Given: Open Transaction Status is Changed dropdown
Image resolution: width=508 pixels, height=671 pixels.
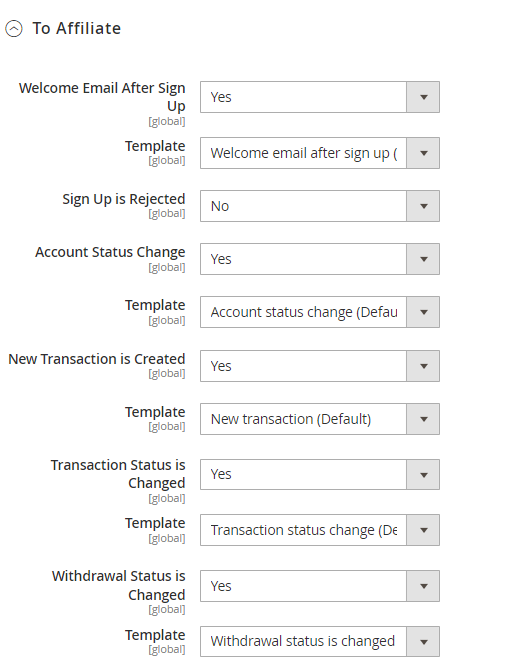Looking at the screenshot, I should [320, 475].
